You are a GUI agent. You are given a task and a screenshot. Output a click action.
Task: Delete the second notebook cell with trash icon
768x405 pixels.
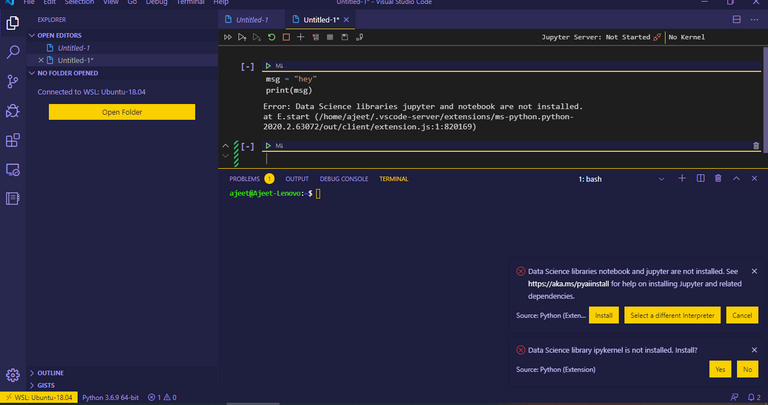click(x=755, y=146)
